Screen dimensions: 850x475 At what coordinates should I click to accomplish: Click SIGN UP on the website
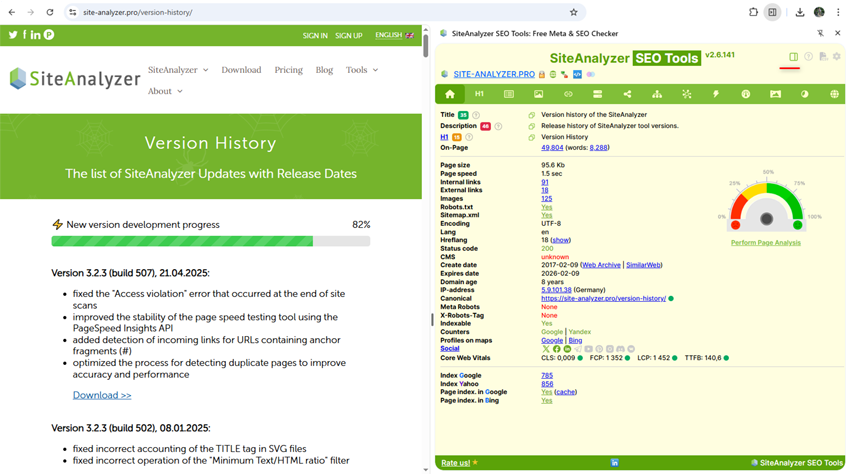click(x=349, y=36)
